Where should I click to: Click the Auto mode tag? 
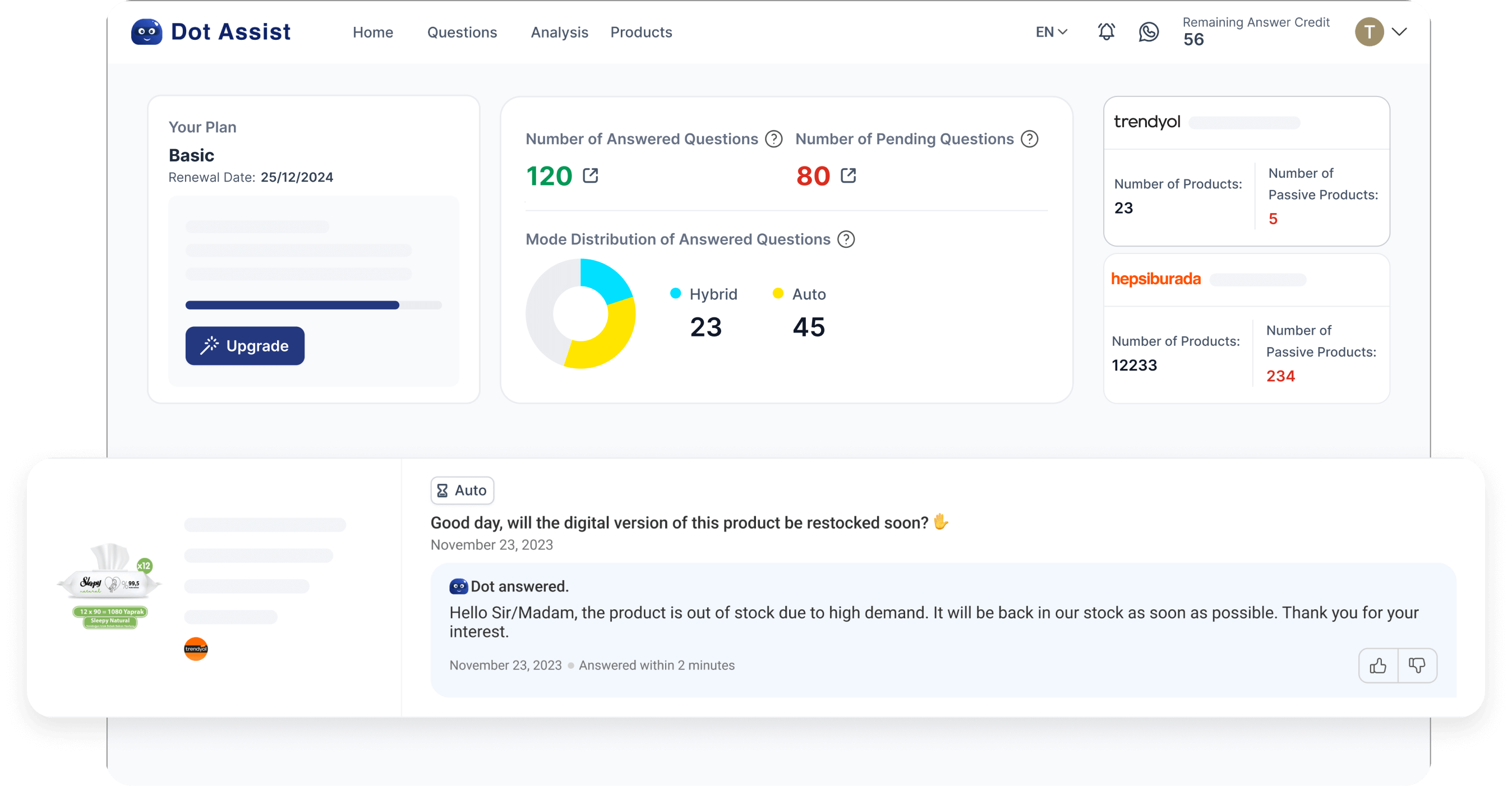462,491
